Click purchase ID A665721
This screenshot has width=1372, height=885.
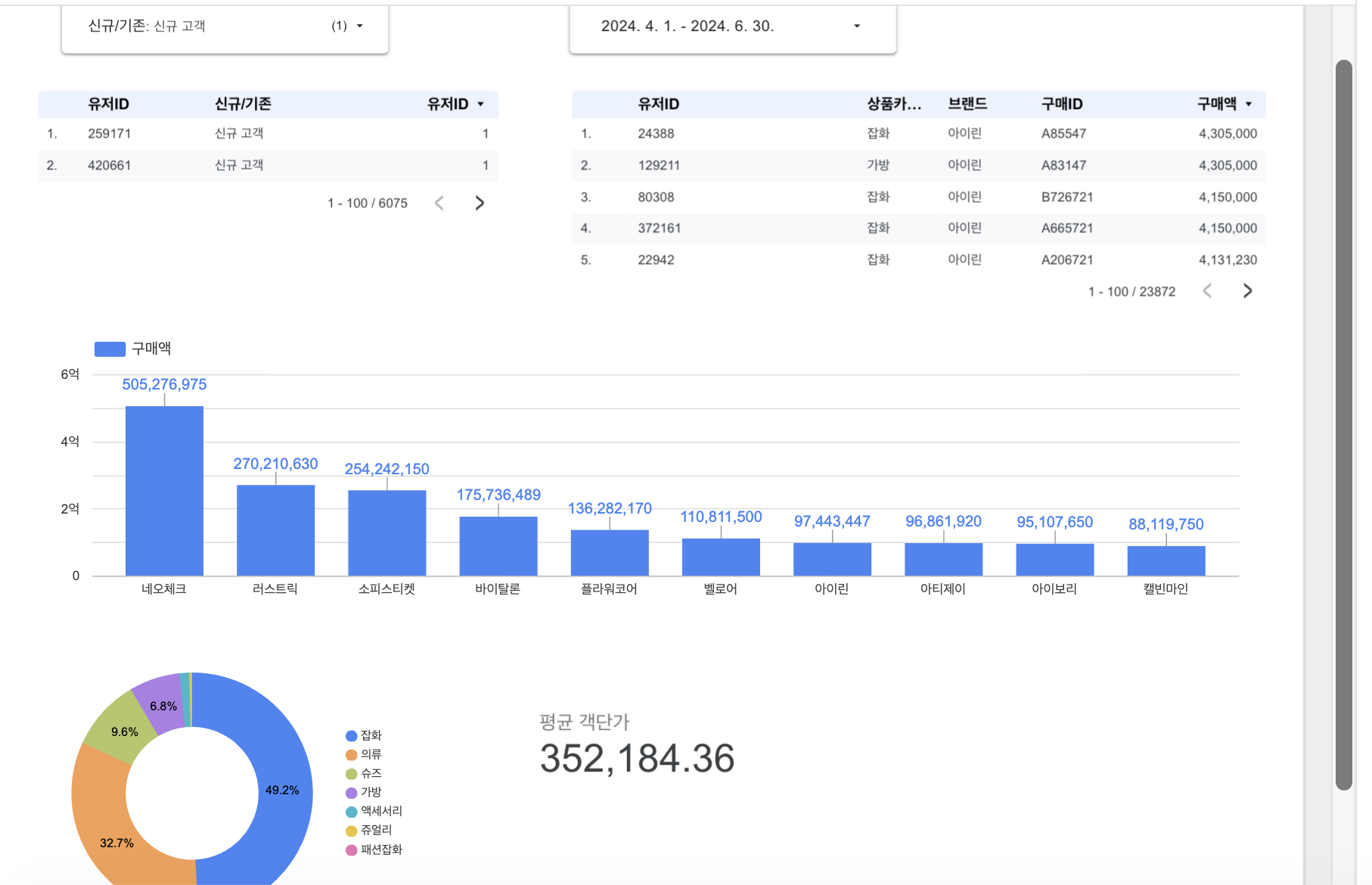[1067, 228]
